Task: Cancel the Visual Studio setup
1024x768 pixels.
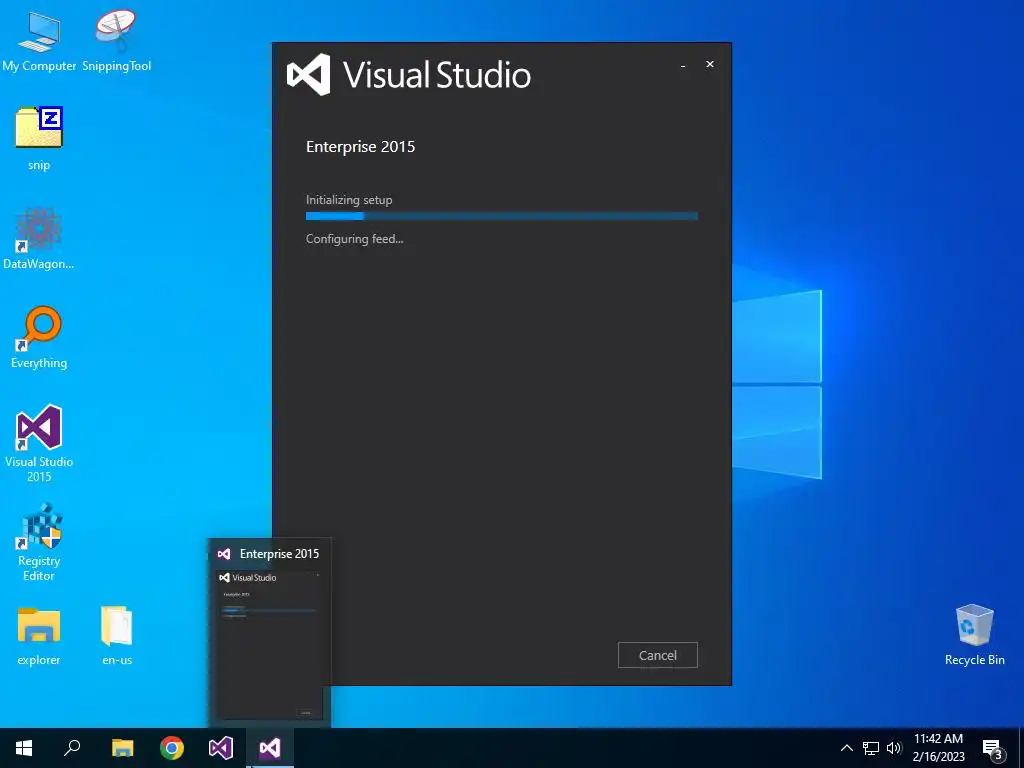Action: [657, 655]
